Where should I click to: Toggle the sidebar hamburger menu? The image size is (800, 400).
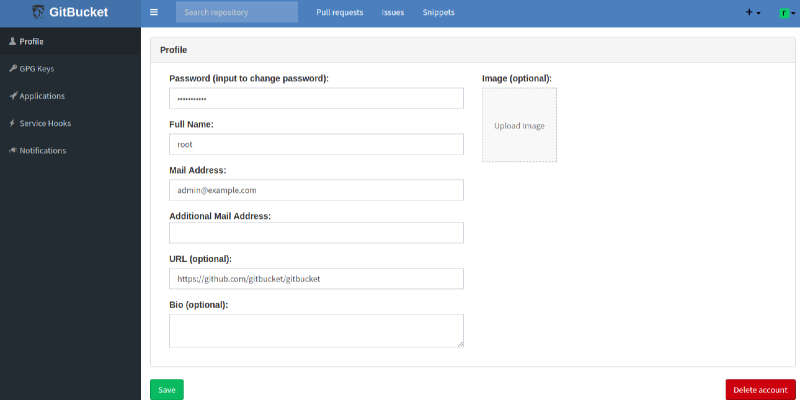[154, 13]
